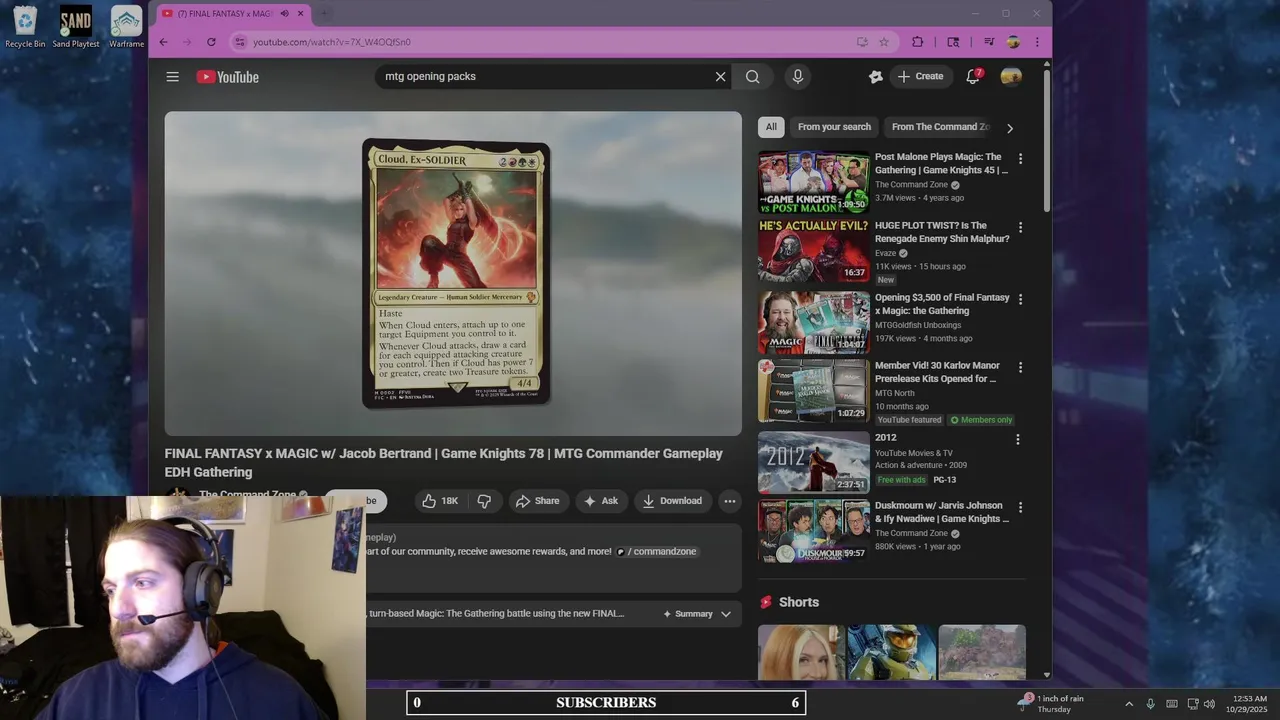Open a new browser tab
This screenshot has width=1280, height=720.
325,13
